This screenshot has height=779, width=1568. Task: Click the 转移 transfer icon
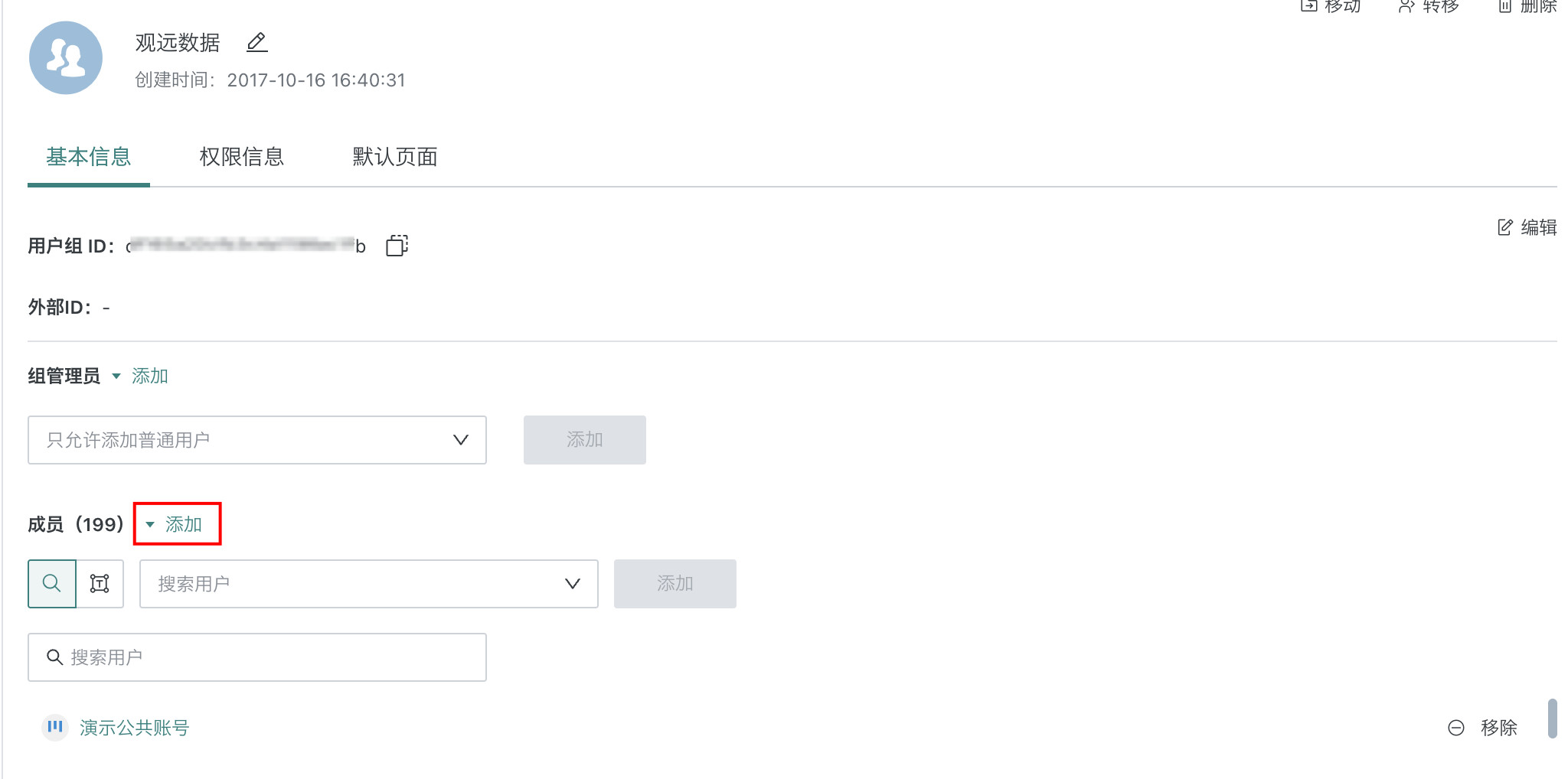point(1406,6)
